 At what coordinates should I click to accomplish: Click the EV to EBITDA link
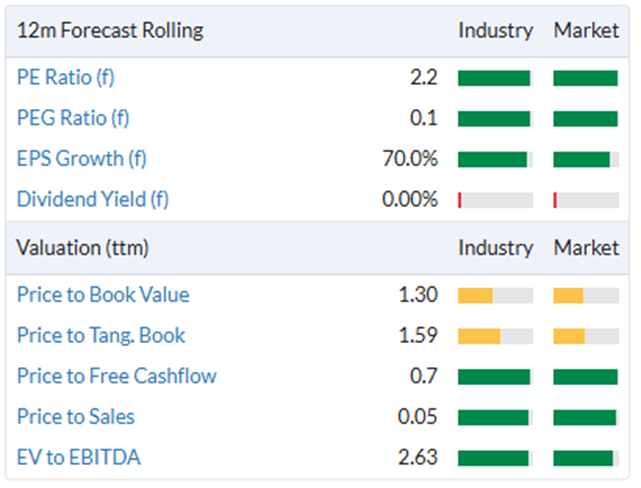78,457
